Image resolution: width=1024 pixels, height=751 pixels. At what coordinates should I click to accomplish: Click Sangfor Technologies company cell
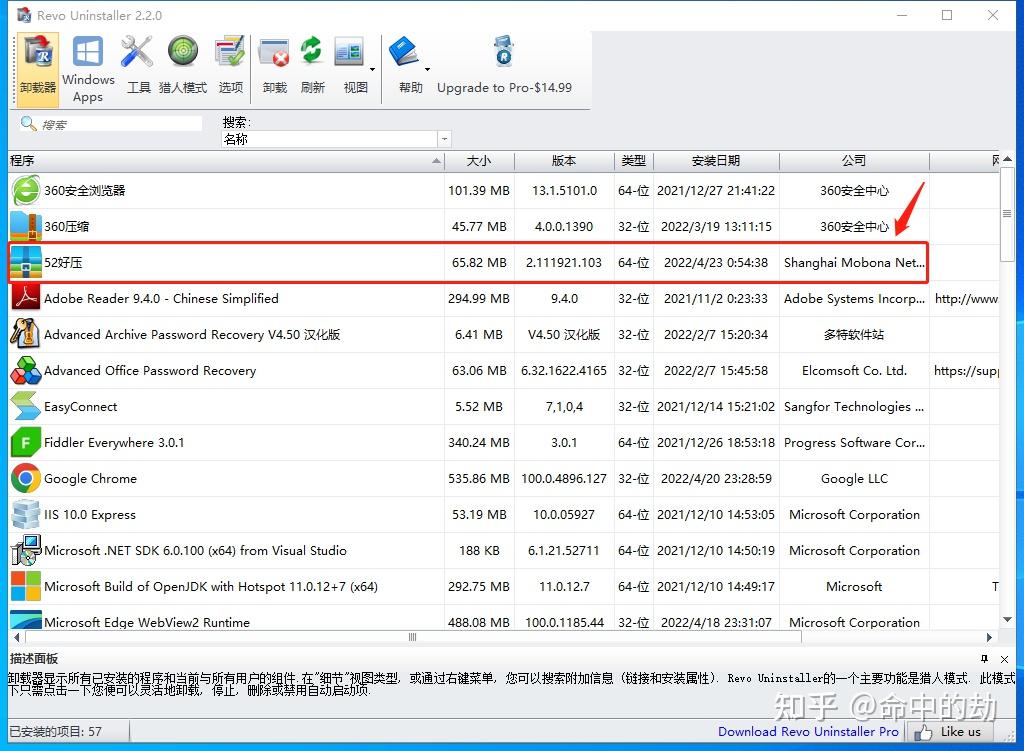coord(854,406)
